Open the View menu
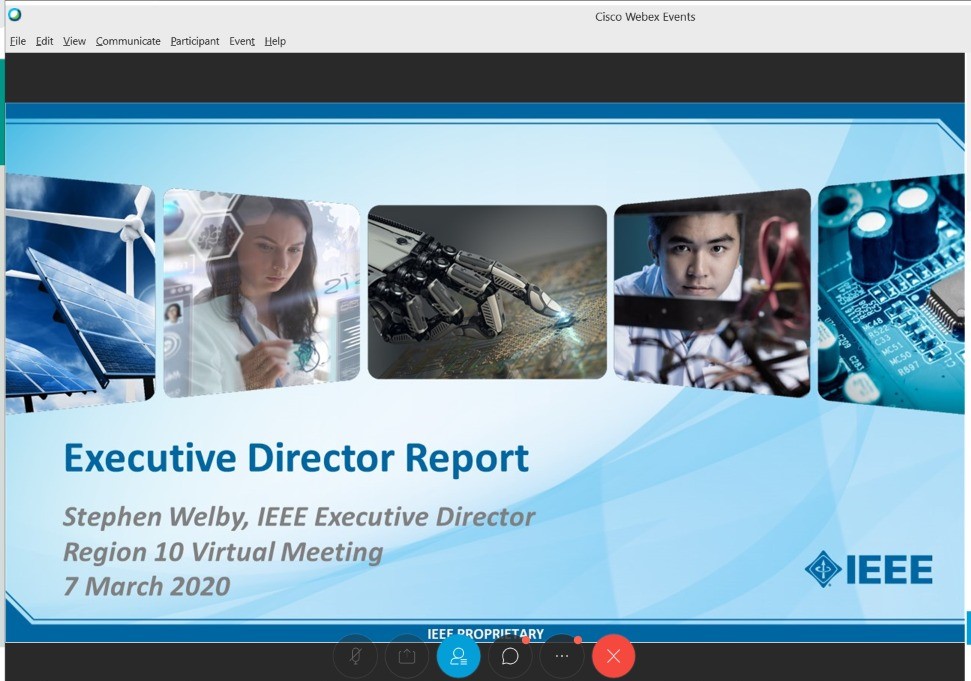Image resolution: width=971 pixels, height=681 pixels. coord(74,41)
